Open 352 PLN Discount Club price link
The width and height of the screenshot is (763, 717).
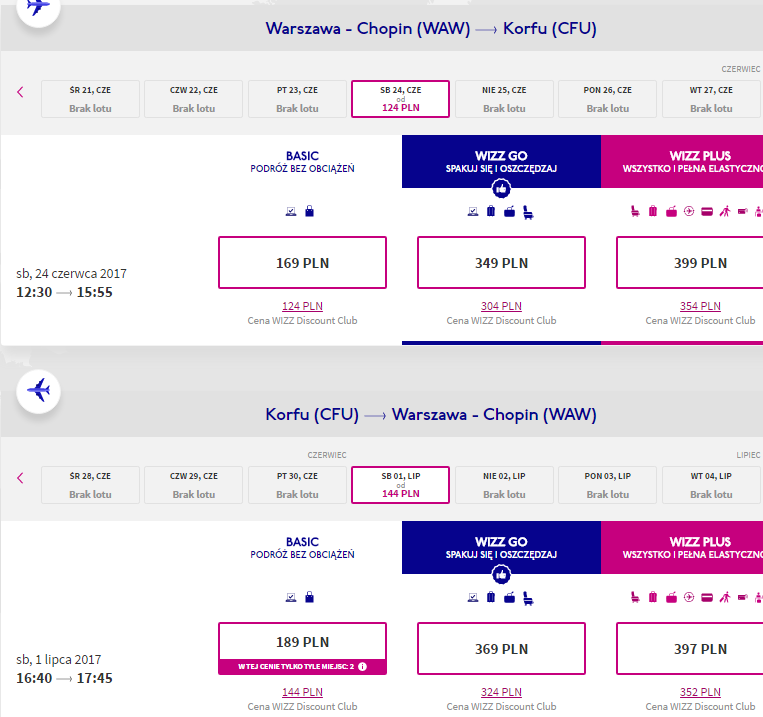[x=700, y=692]
